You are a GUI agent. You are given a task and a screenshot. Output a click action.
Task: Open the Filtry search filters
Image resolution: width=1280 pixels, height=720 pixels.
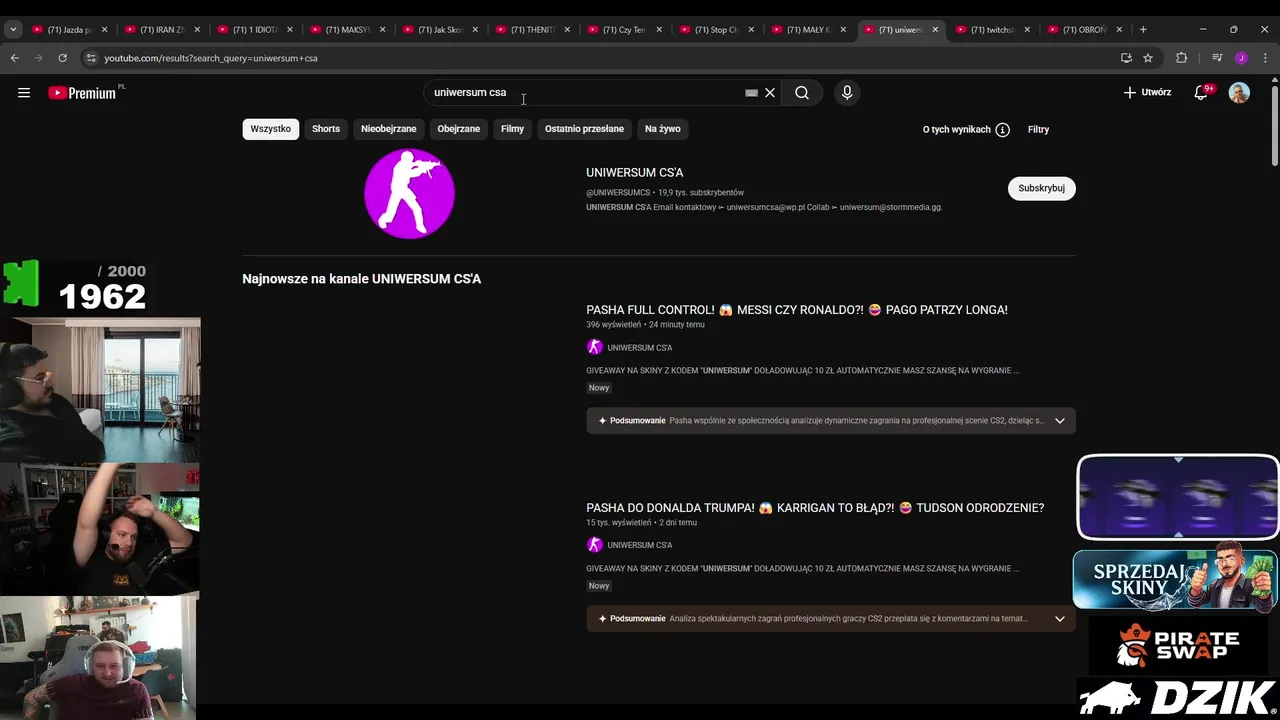tap(1038, 129)
